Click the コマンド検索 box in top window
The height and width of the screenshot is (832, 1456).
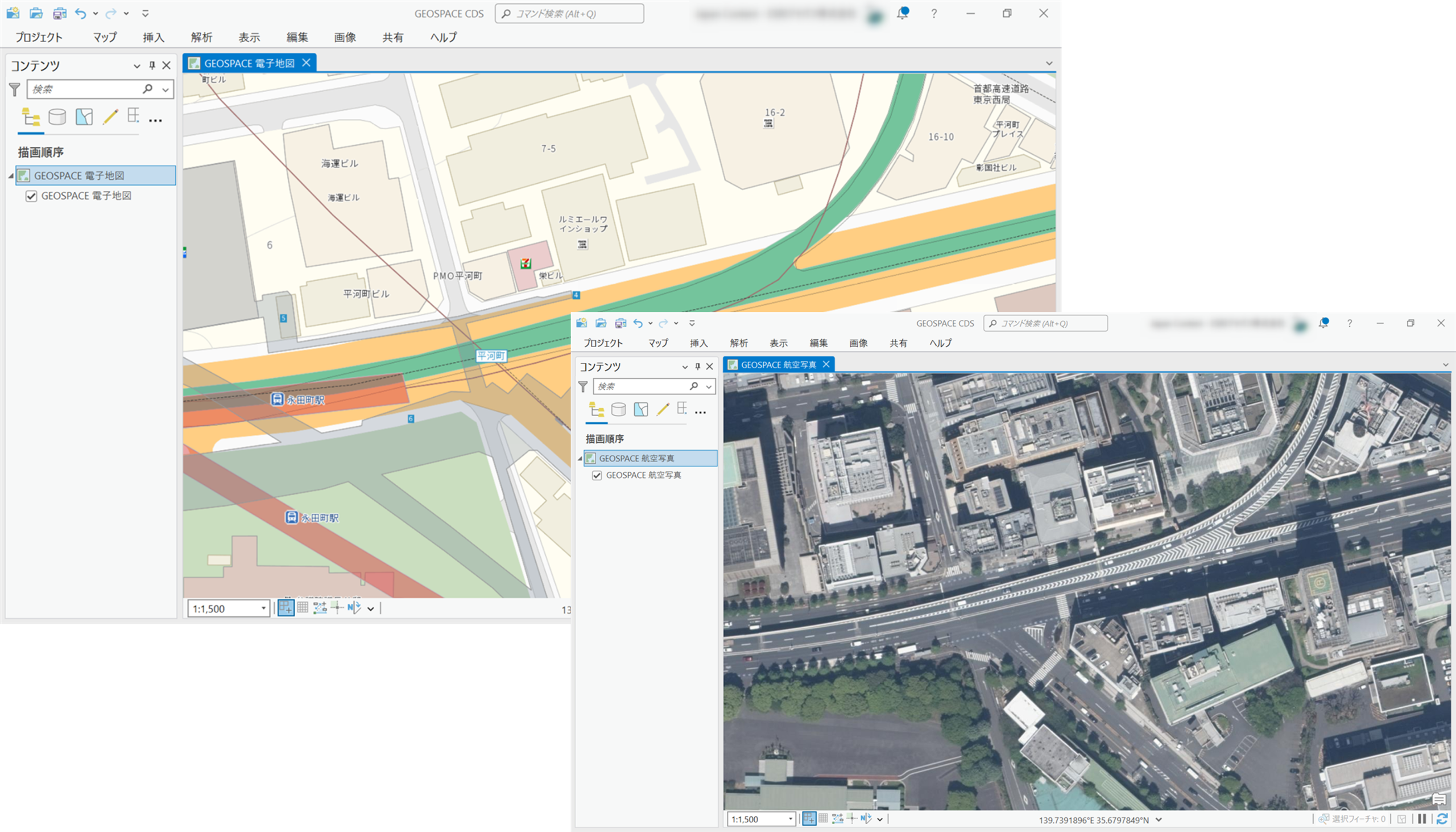pos(569,14)
